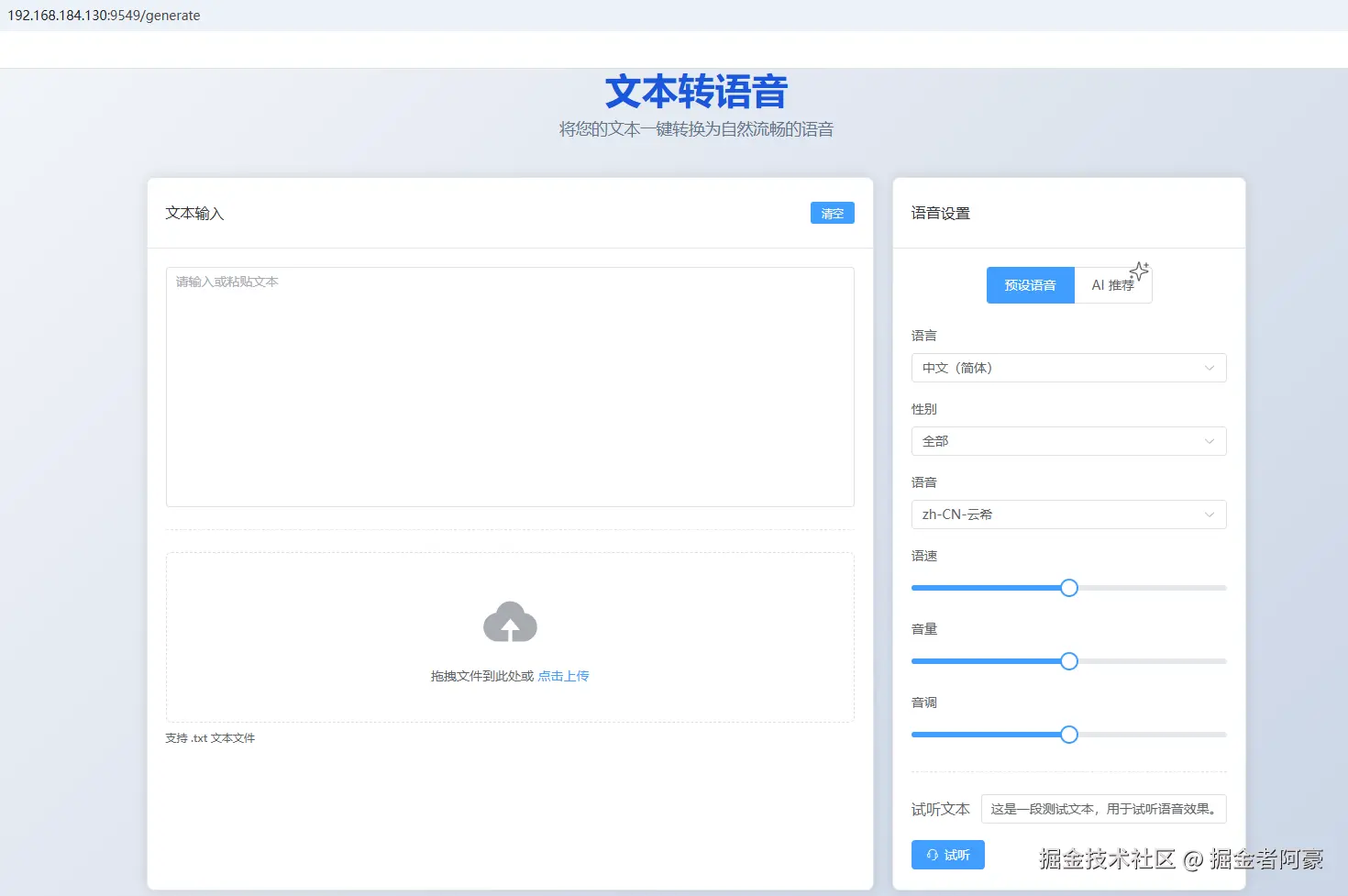The image size is (1348, 896).
Task: Click the 音调 slider handle
Action: (x=1068, y=735)
